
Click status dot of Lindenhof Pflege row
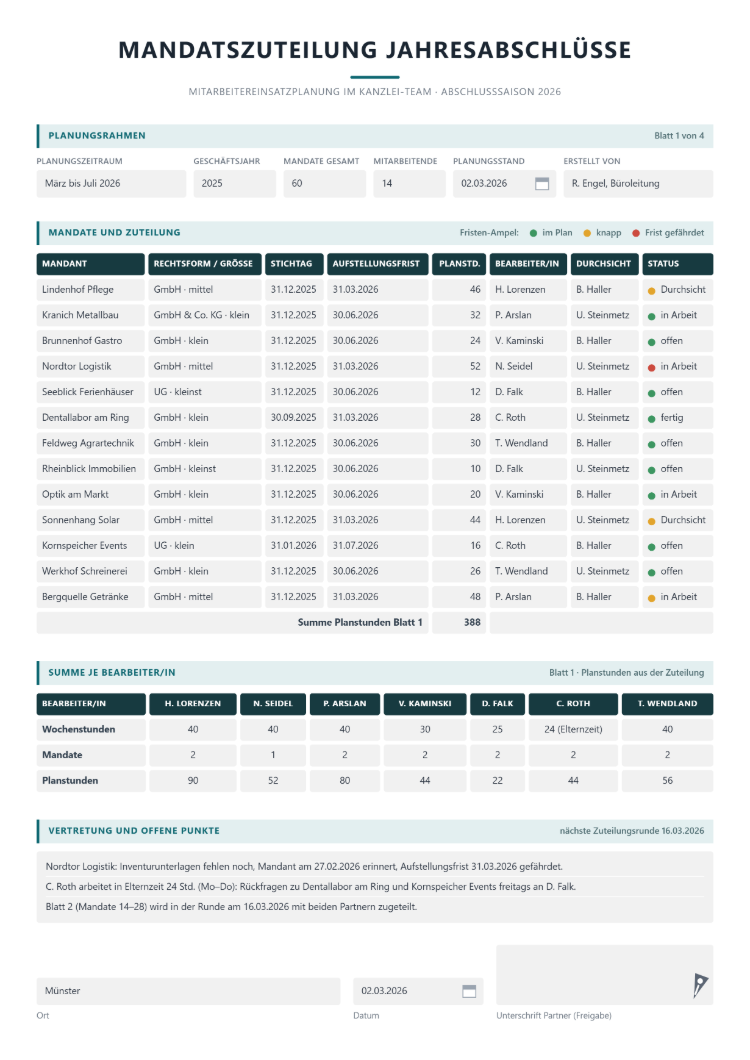tap(651, 291)
